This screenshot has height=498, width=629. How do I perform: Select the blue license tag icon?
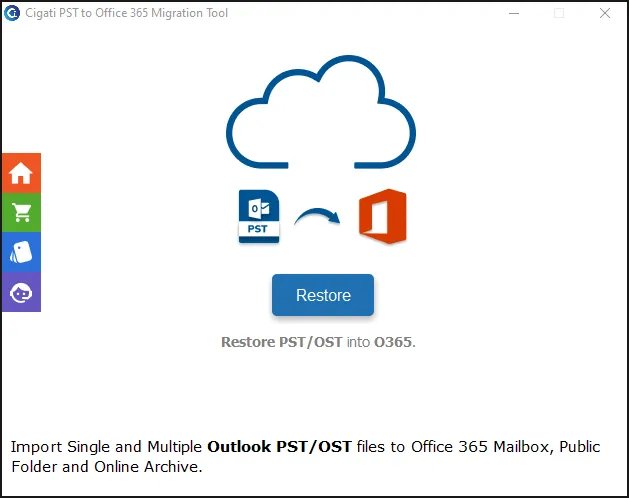[21, 252]
